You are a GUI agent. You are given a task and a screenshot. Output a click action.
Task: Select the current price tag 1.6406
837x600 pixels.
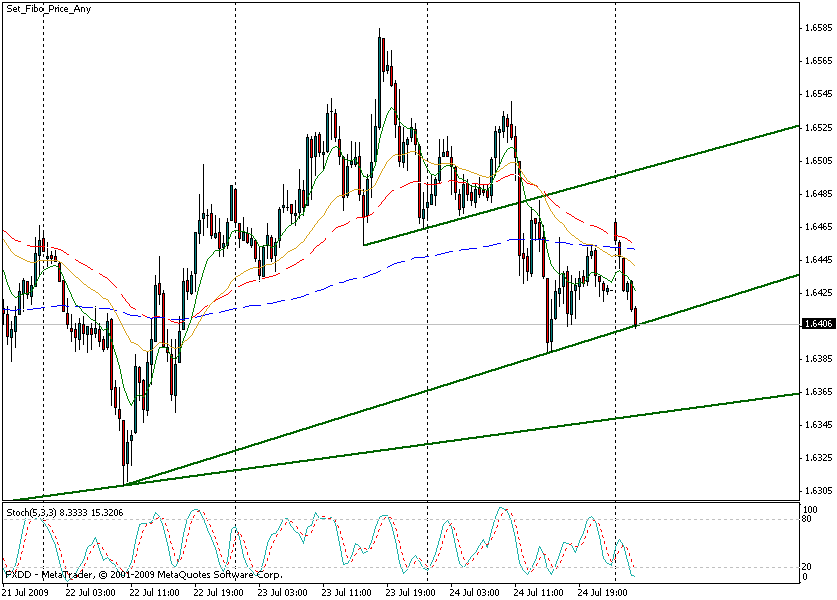click(817, 324)
